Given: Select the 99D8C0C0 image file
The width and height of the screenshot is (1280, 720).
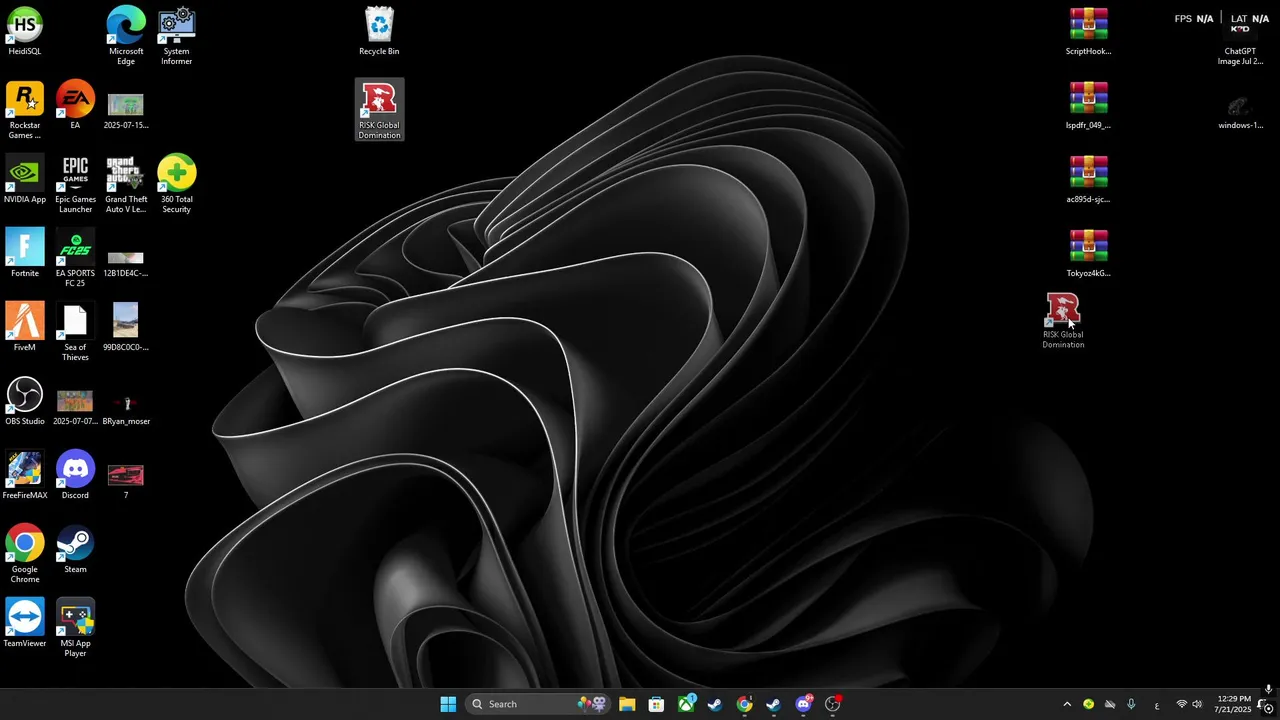Looking at the screenshot, I should (x=126, y=327).
